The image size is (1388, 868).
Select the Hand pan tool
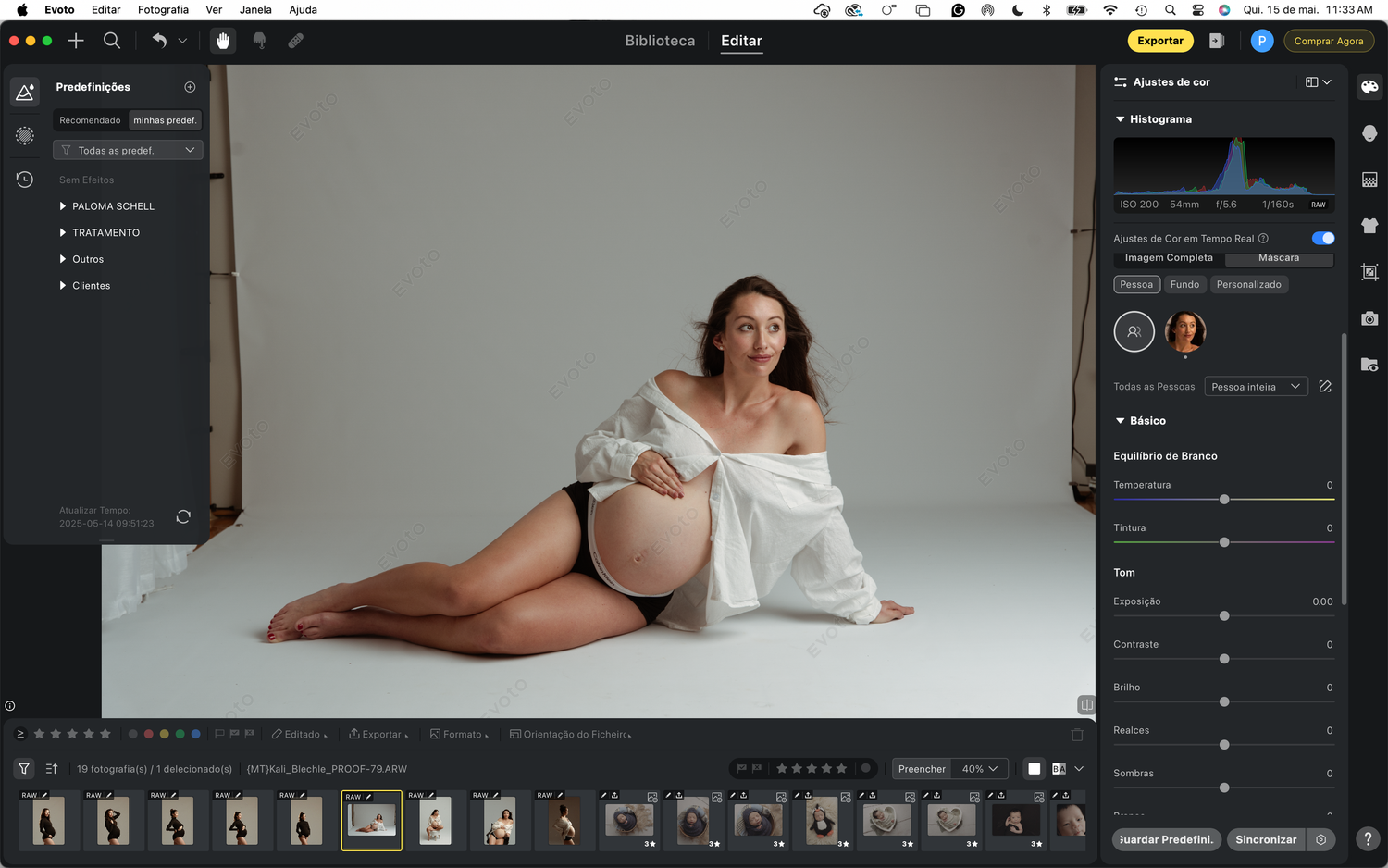click(x=223, y=41)
